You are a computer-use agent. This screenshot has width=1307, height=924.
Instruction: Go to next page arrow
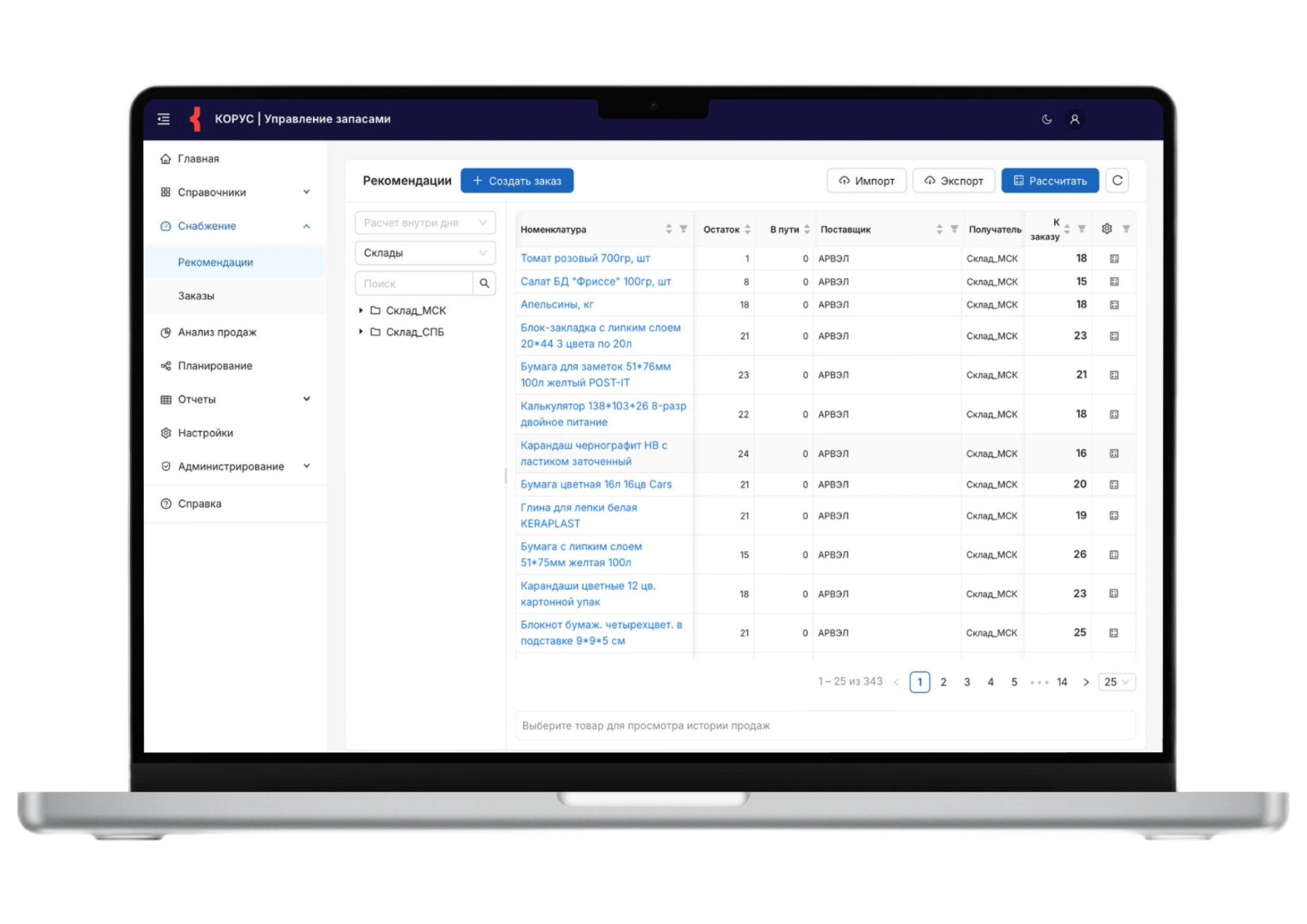(x=1085, y=682)
